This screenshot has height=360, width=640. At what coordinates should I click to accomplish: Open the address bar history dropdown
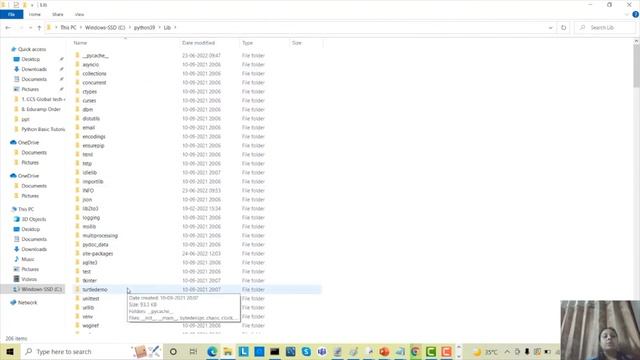[550, 28]
